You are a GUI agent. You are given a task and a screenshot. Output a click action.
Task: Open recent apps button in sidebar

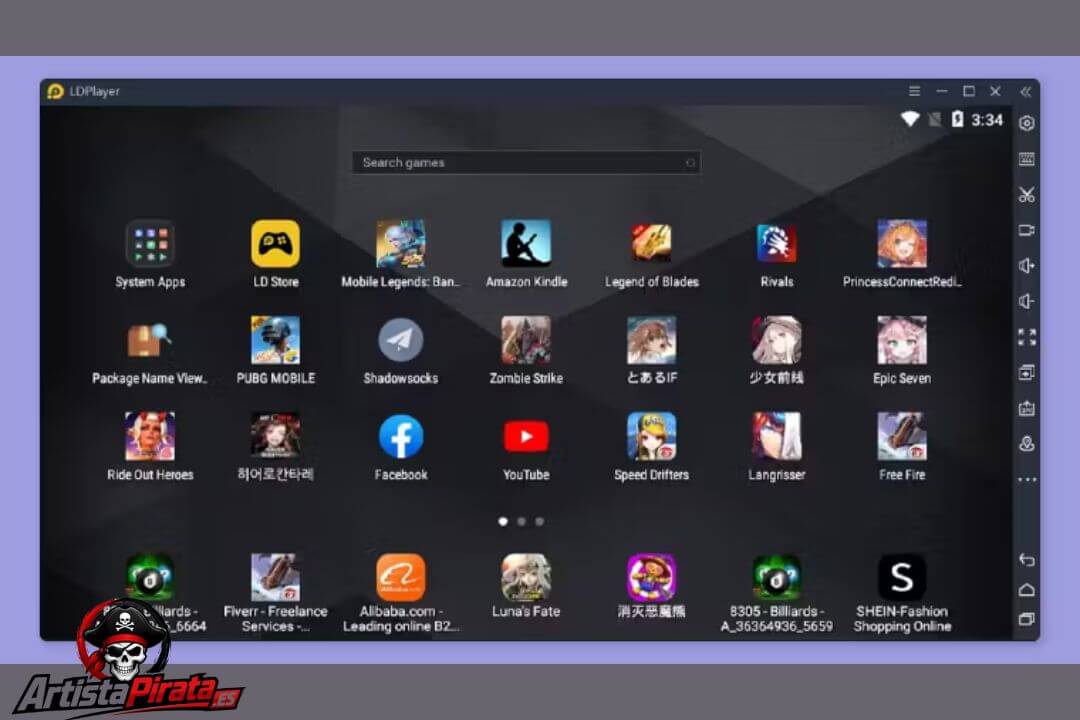pyautogui.click(x=1026, y=619)
